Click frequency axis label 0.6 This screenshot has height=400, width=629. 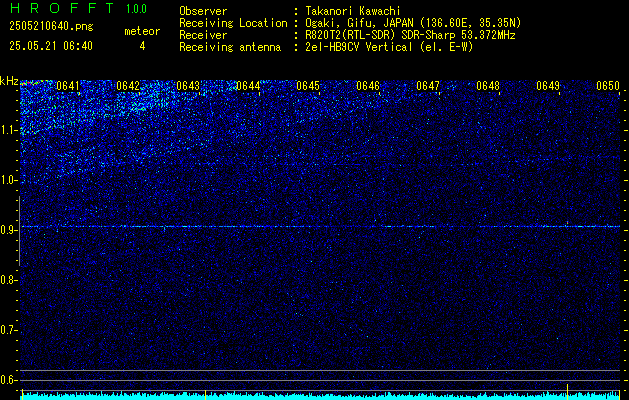coord(9,380)
